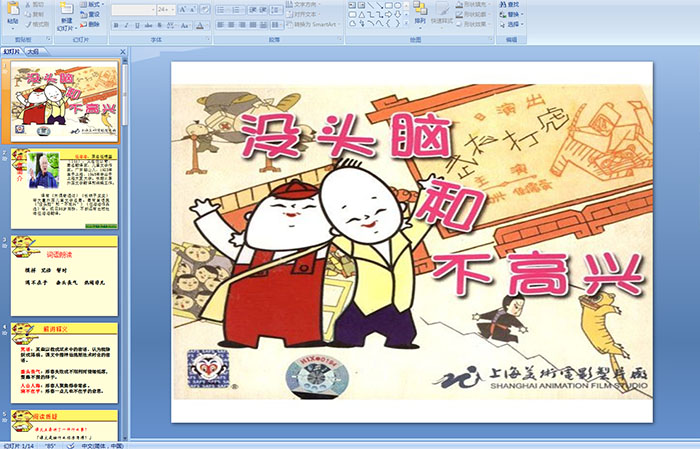Open the bullets list dropdown
The height and width of the screenshot is (449, 700).
pos(223,10)
